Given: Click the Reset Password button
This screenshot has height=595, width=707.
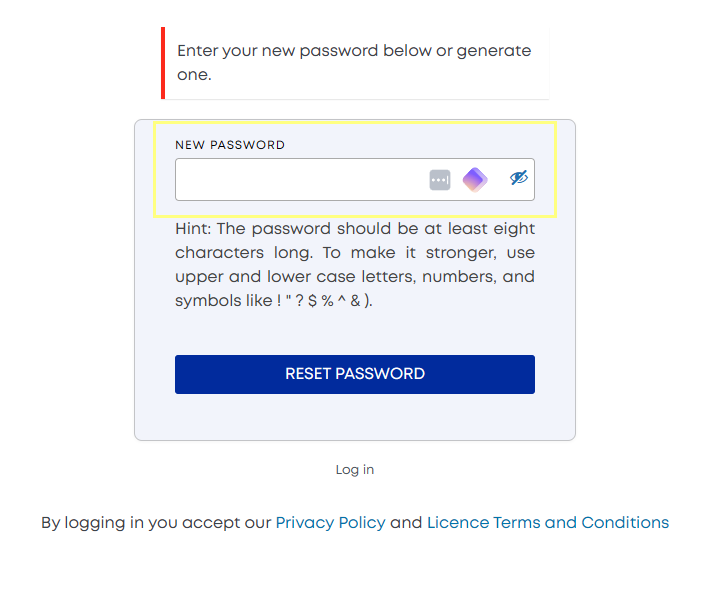Looking at the screenshot, I should [355, 374].
